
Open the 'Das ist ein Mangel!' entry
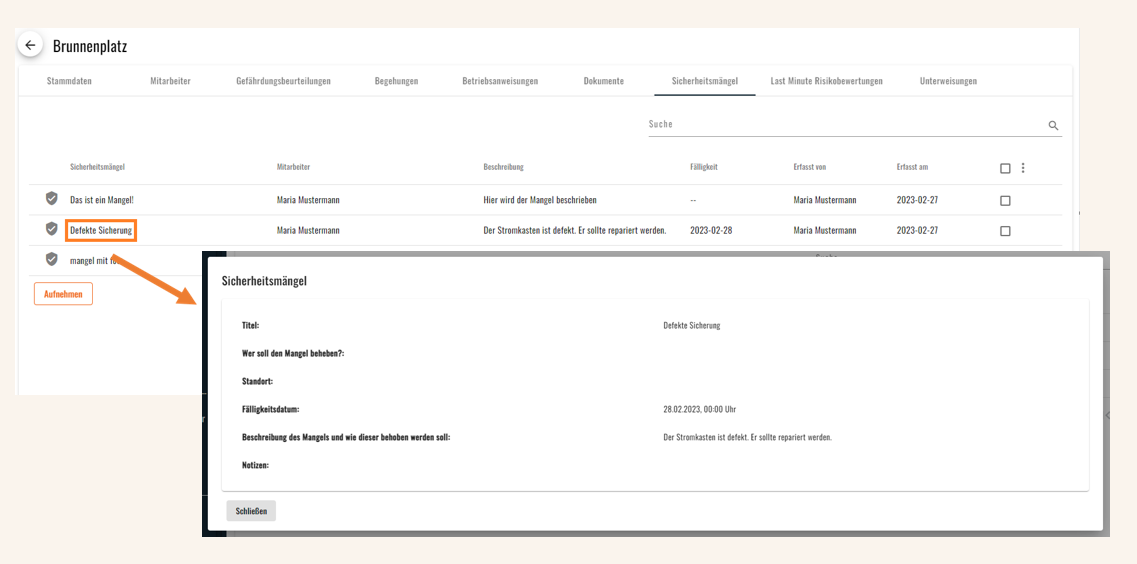[102, 200]
